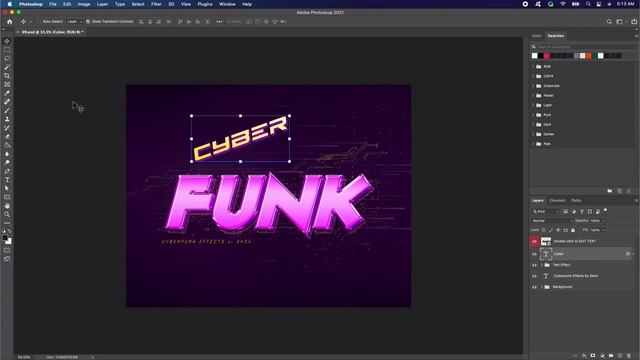
Task: Expand the Background layer group
Action: 542,287
